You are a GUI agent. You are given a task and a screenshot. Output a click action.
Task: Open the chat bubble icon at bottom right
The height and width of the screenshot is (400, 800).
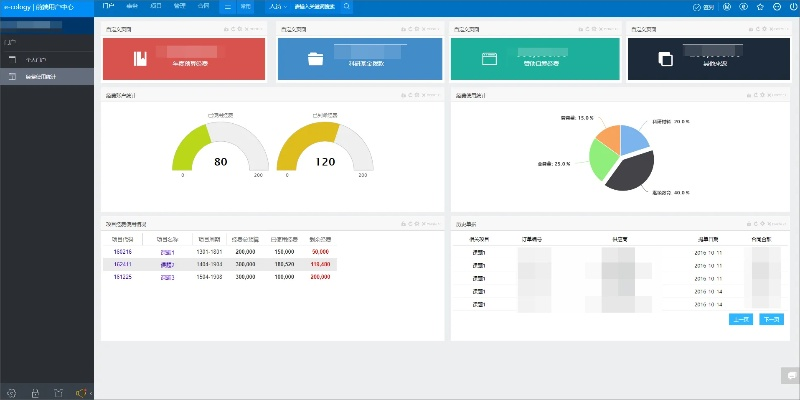click(x=789, y=376)
